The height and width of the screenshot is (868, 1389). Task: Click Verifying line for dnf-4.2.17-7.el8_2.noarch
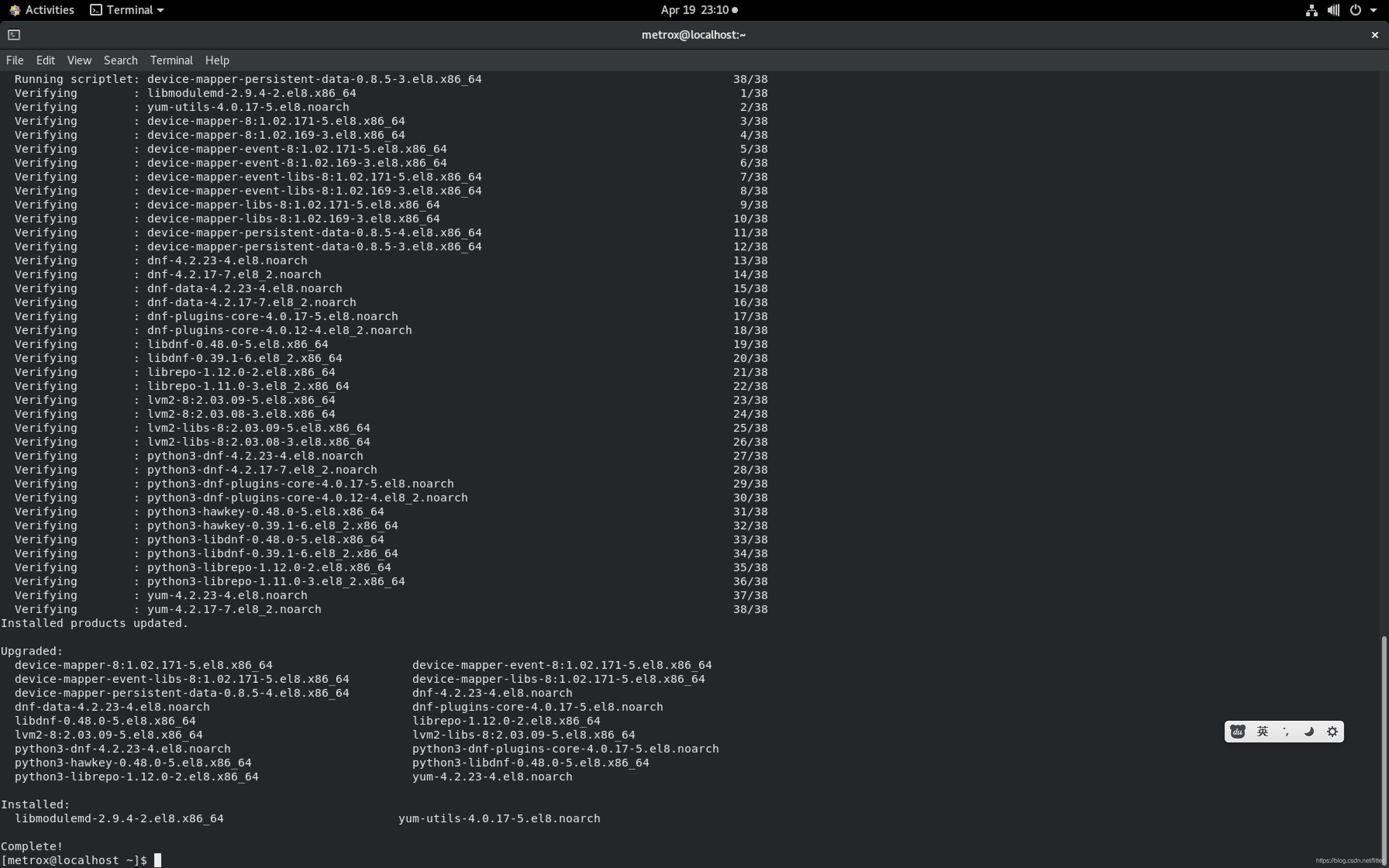[391, 274]
